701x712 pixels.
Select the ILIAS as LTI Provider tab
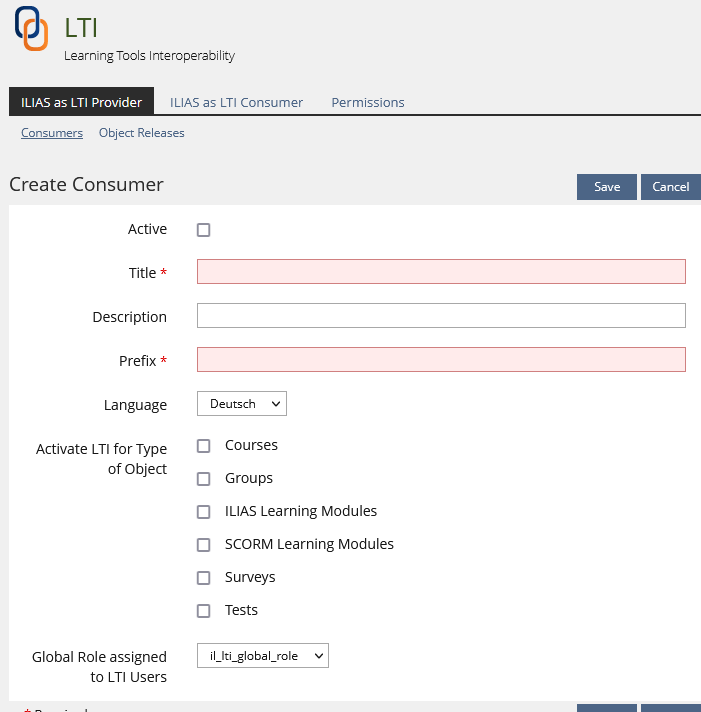click(81, 102)
